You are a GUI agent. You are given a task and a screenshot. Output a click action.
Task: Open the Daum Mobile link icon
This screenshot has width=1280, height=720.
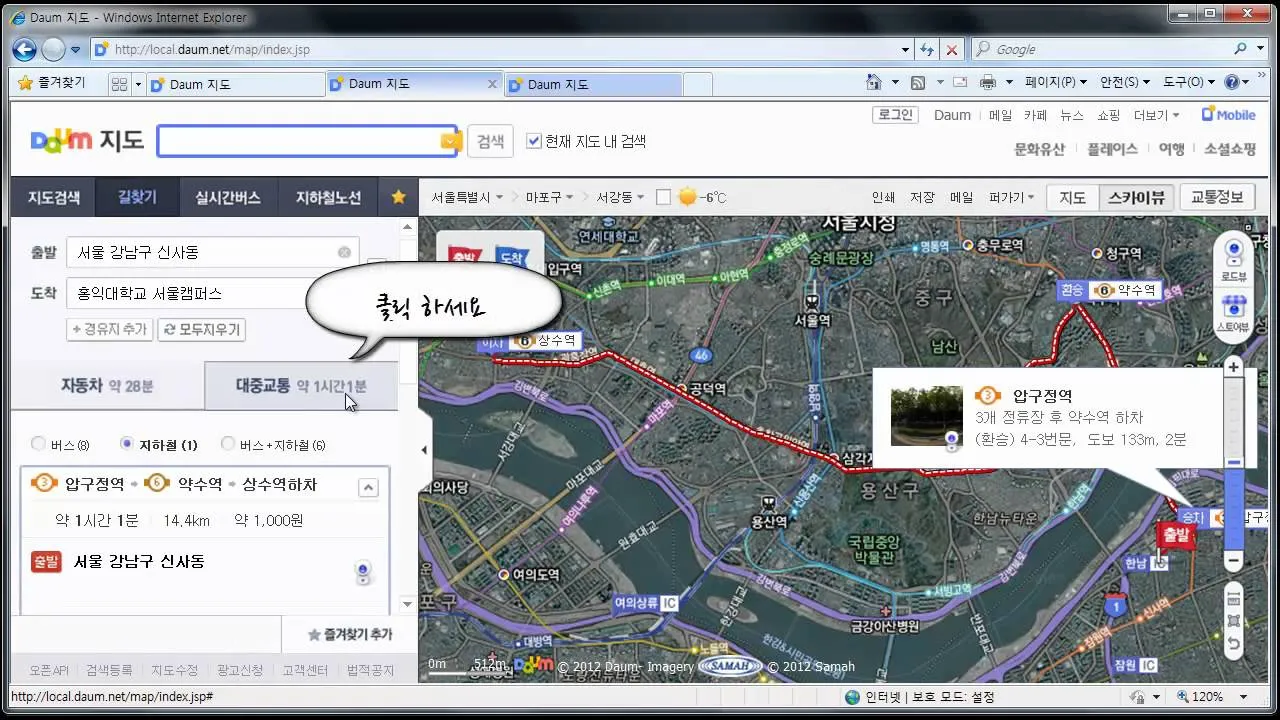1228,115
